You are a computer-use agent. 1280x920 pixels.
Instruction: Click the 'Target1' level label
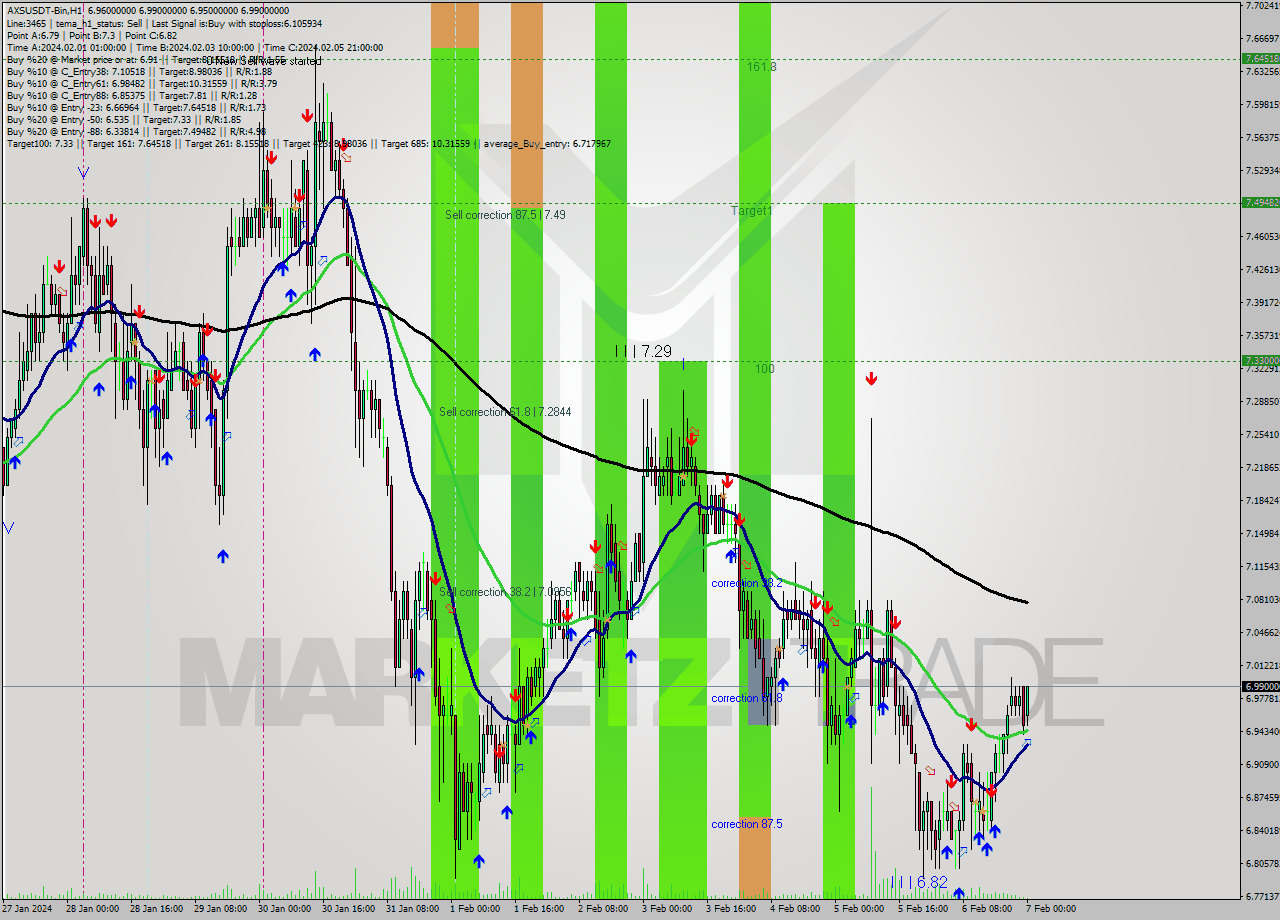pos(751,211)
